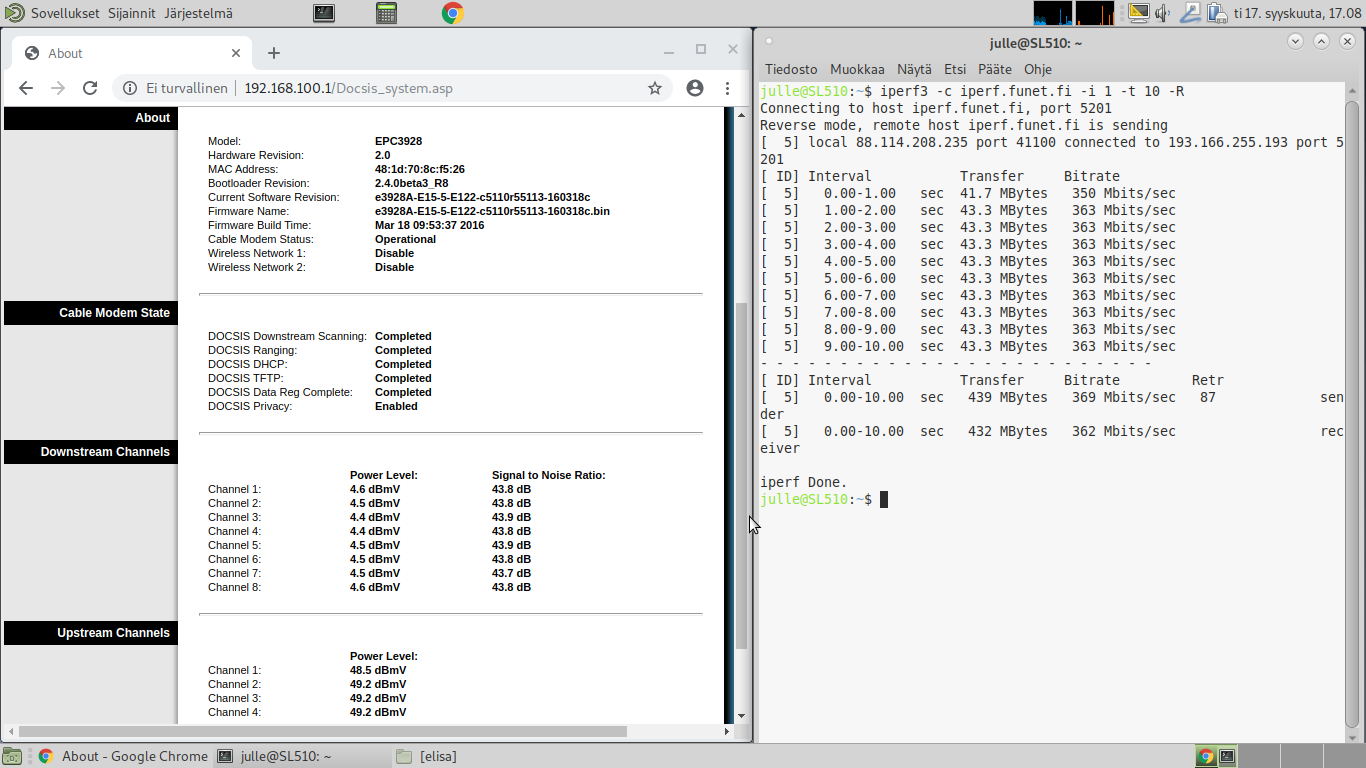This screenshot has height=768, width=1366.
Task: Click the address bar URL field
Action: pos(400,88)
